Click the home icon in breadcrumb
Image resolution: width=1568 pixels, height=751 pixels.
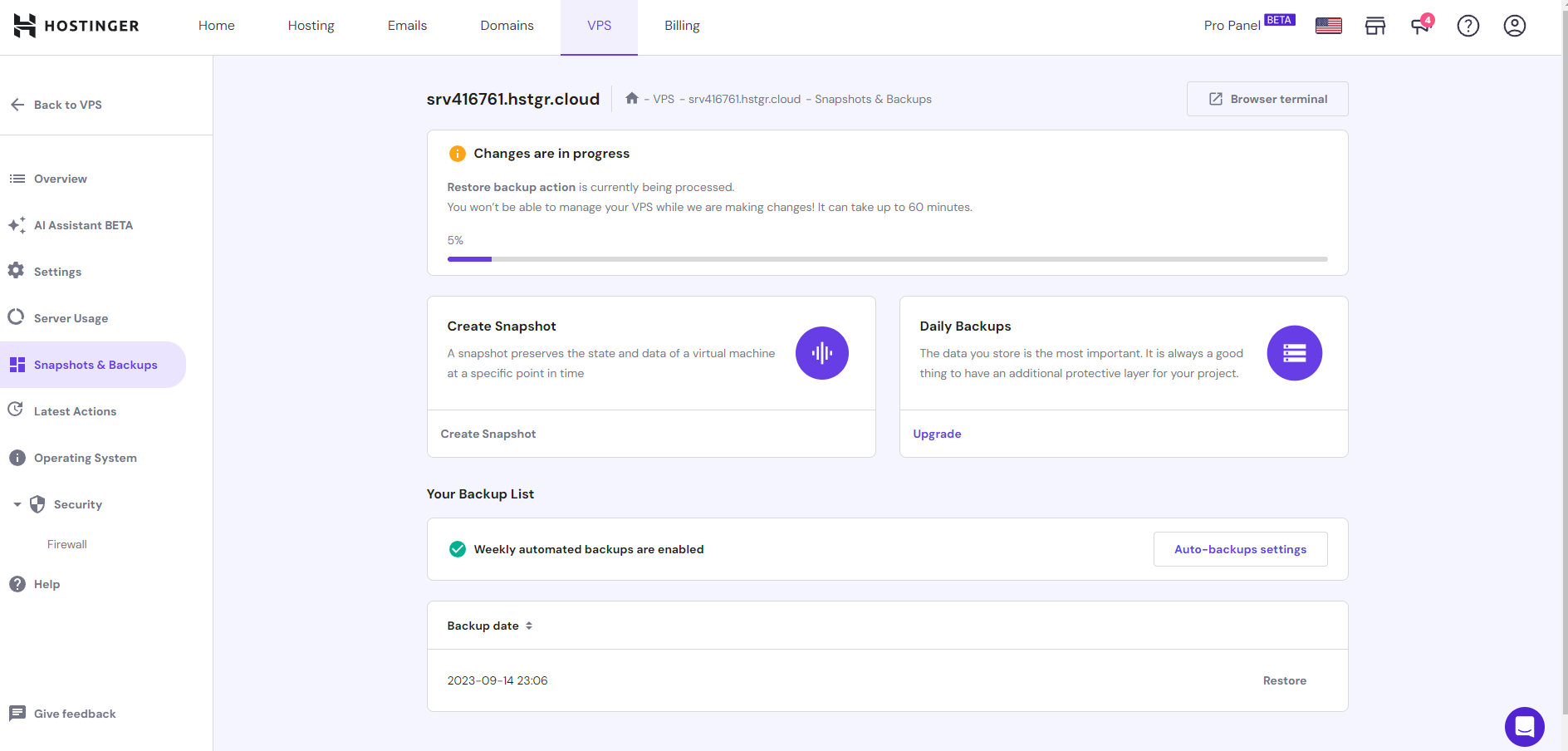click(632, 98)
